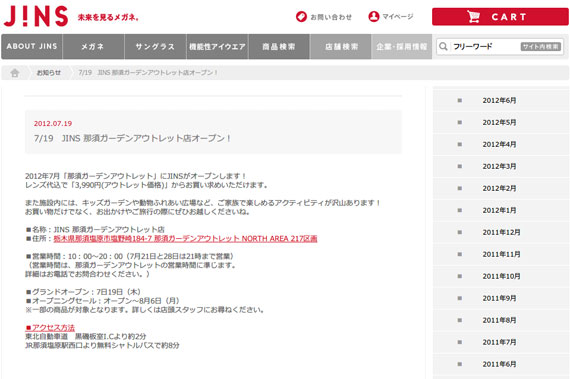The image size is (570, 379).
Task: Click the お問い合わせ contact icon
Action: coord(301,17)
